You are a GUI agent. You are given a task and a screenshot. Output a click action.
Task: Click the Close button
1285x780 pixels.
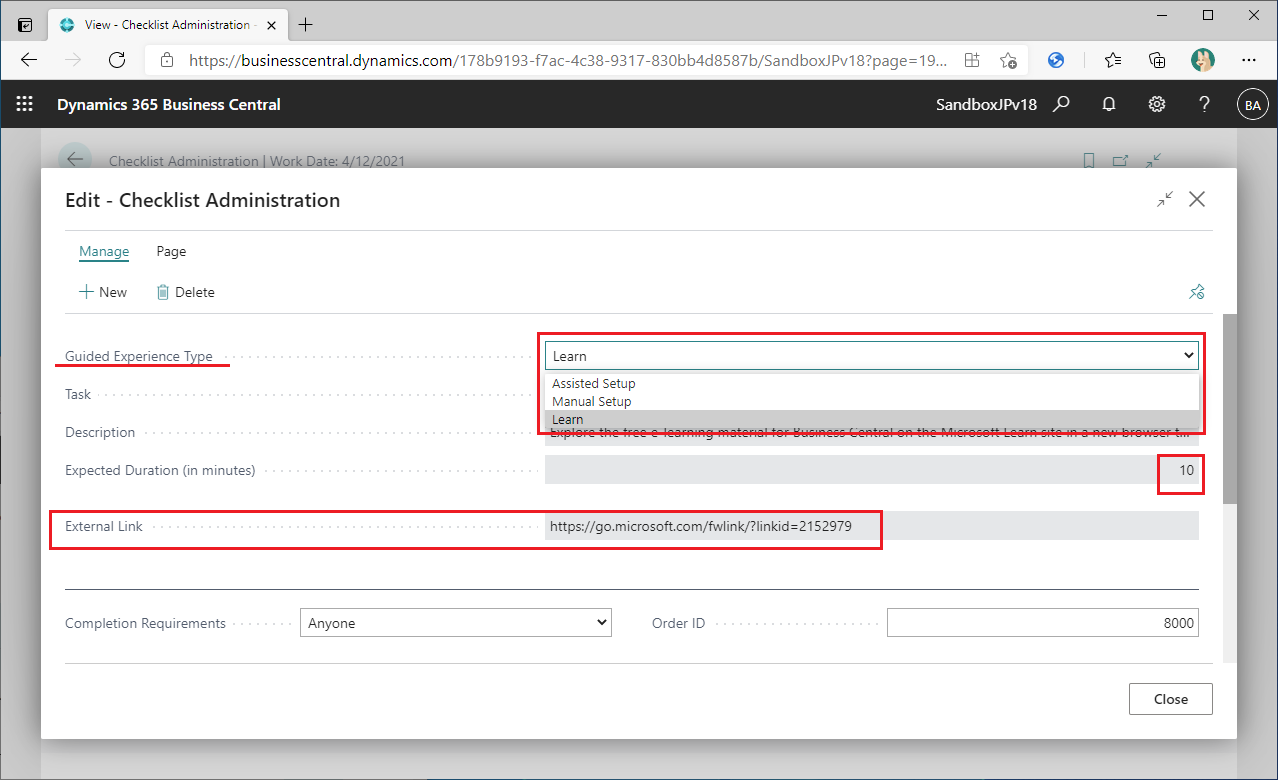point(1170,698)
